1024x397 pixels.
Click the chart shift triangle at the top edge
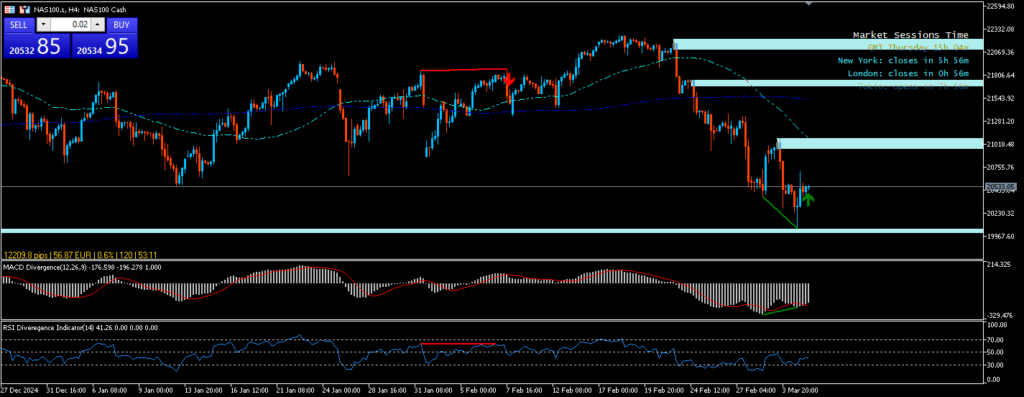[x=809, y=4]
